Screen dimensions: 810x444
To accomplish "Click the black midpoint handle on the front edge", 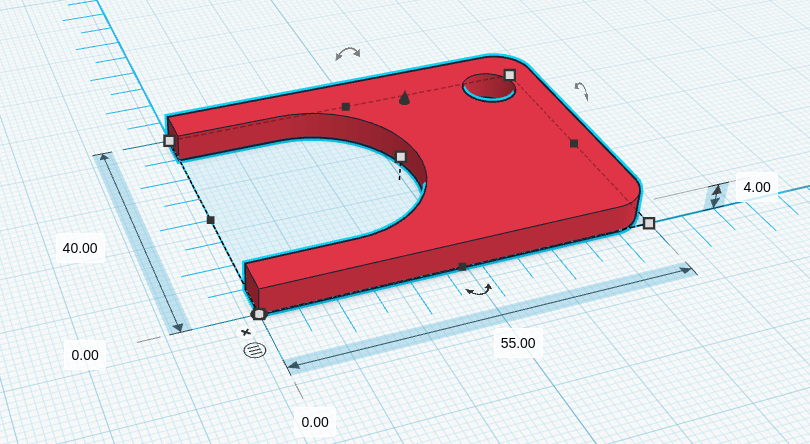I will coord(462,267).
